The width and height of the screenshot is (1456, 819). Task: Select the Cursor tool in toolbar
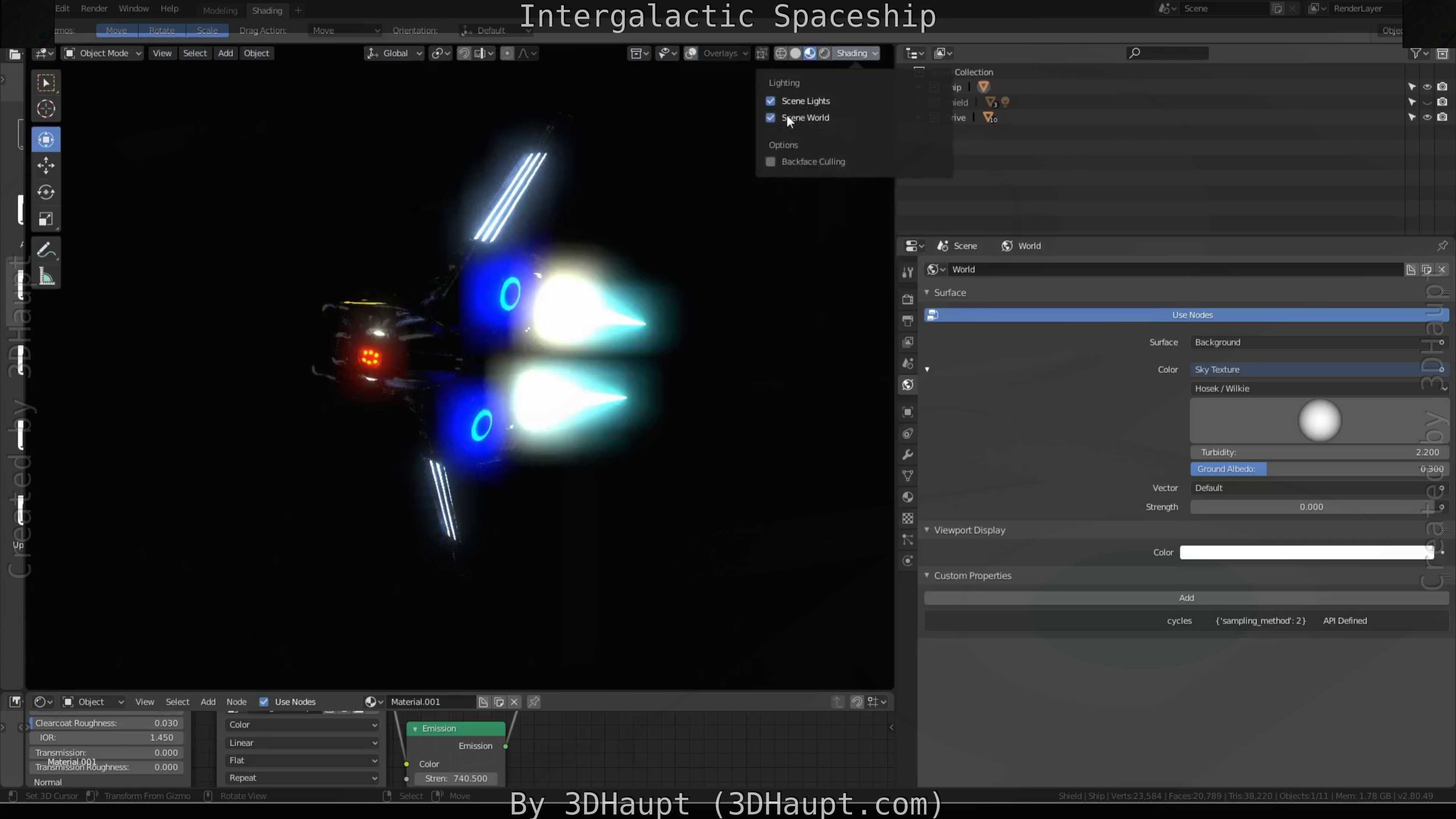coord(46,108)
